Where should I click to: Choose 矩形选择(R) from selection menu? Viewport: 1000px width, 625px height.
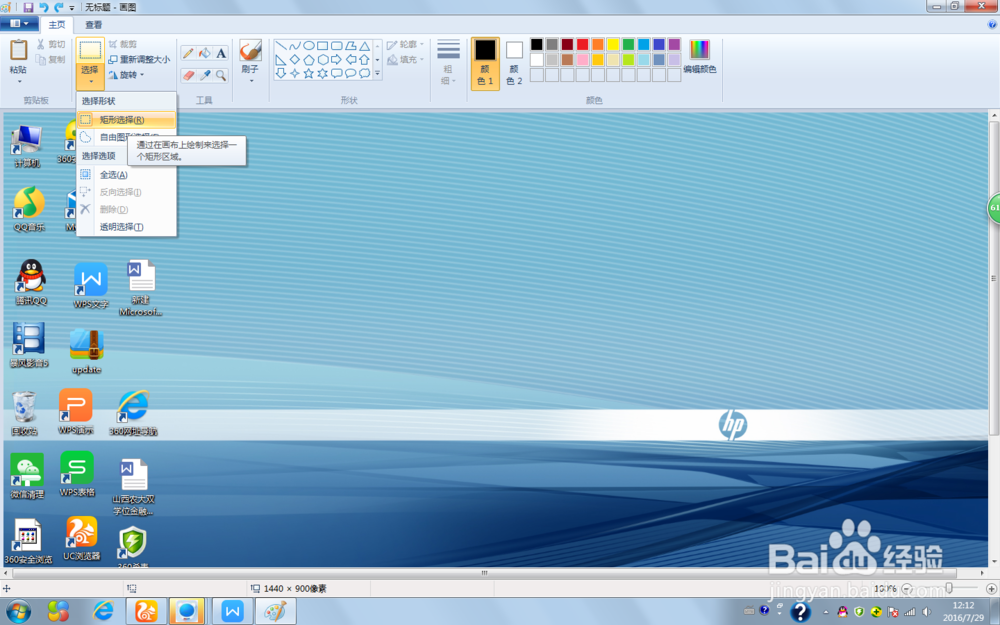(x=126, y=119)
